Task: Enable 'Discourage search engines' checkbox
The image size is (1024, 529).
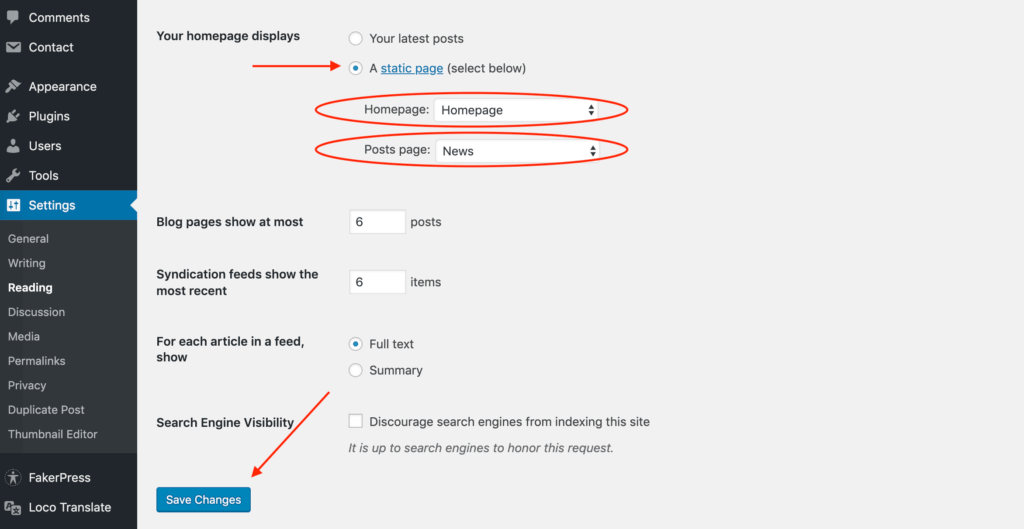Action: tap(355, 421)
